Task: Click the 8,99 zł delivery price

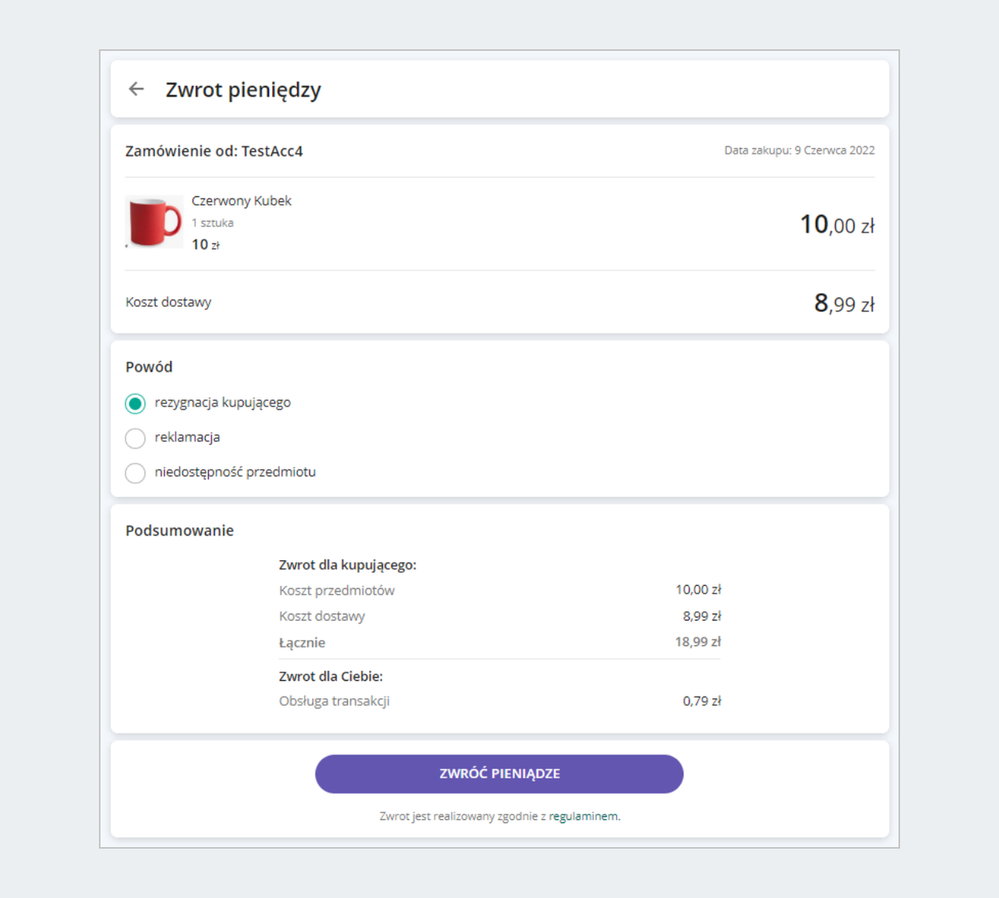Action: pyautogui.click(x=842, y=301)
